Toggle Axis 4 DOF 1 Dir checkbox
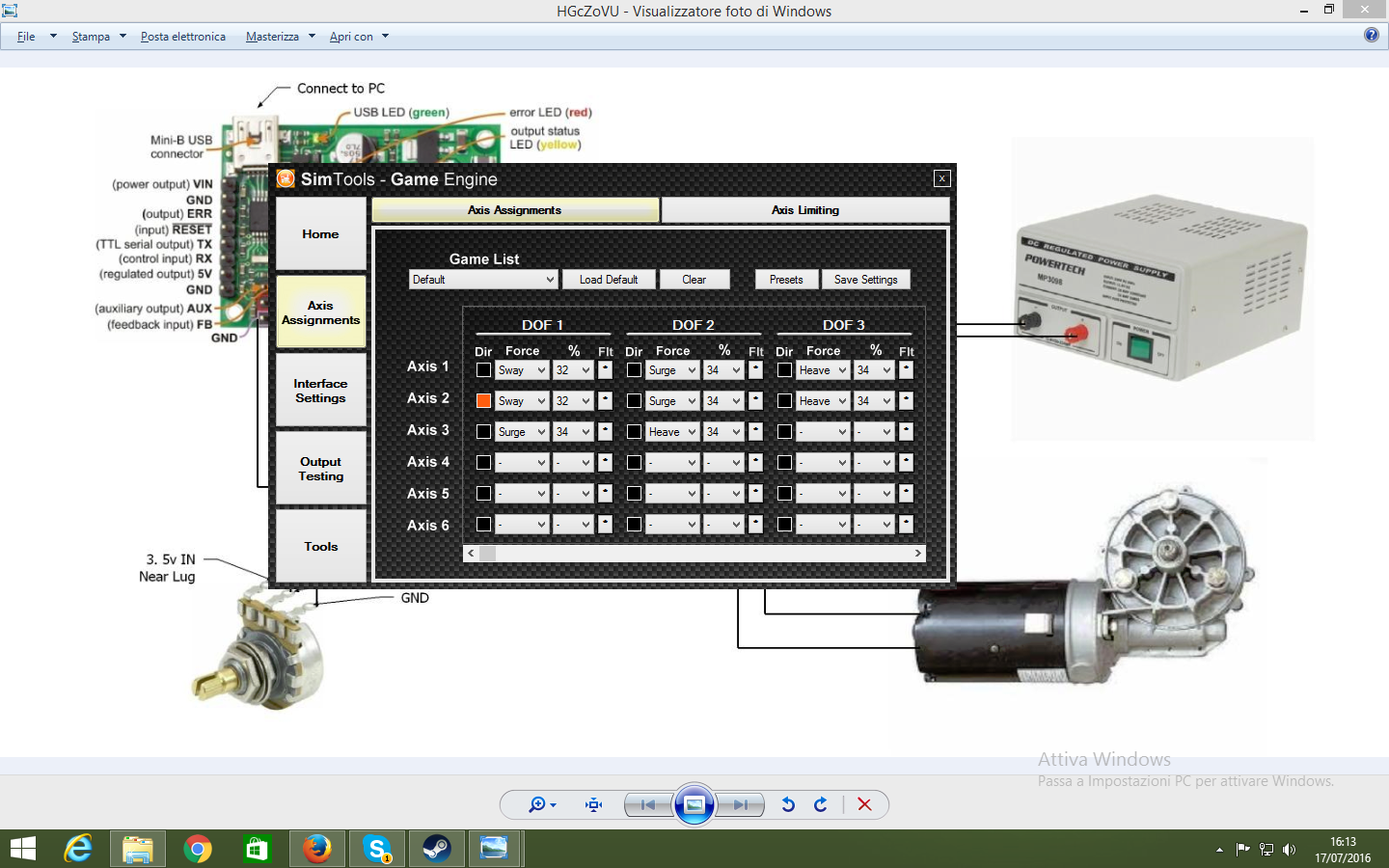 [x=483, y=462]
